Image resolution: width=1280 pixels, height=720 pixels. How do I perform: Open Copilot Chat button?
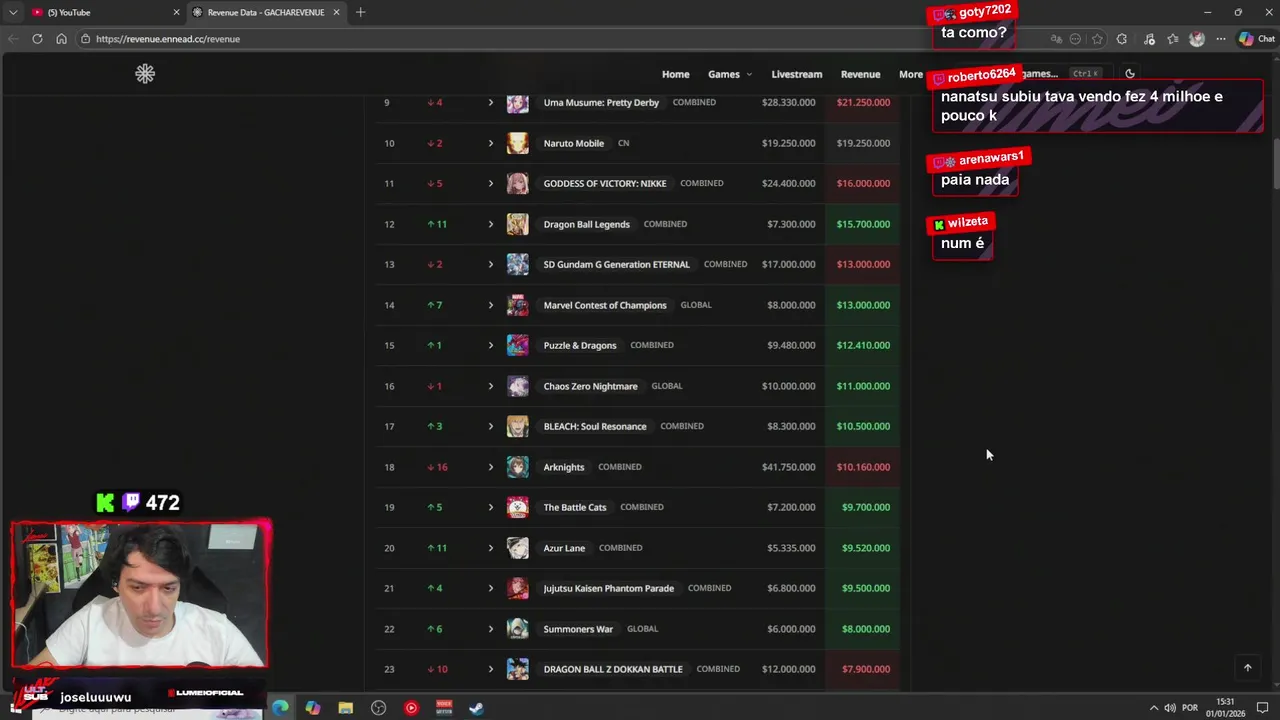click(1257, 39)
